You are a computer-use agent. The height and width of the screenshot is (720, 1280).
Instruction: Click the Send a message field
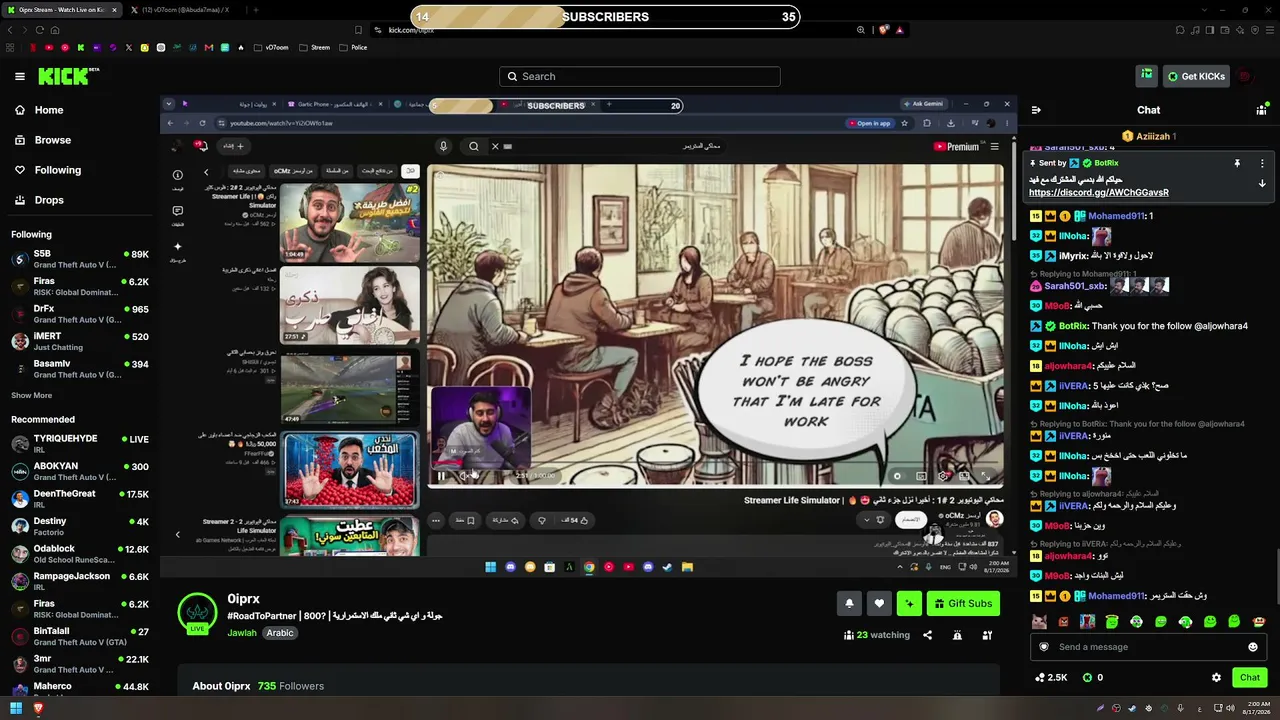[x=1150, y=647]
